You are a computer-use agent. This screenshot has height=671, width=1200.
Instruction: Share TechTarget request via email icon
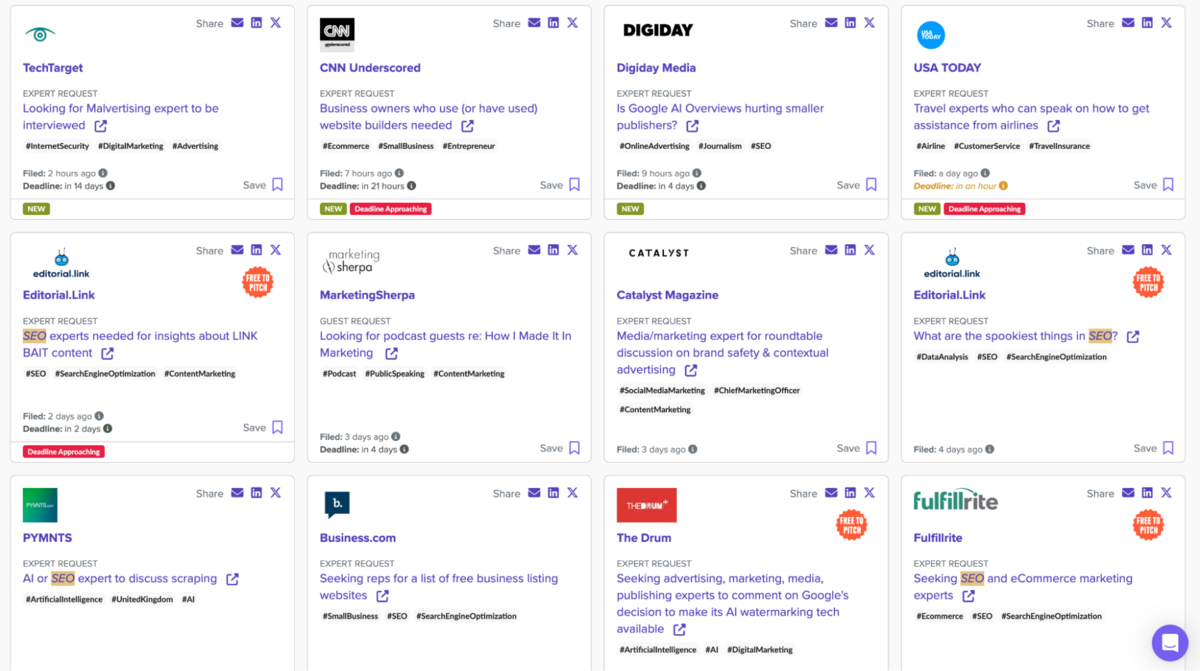[x=237, y=23]
